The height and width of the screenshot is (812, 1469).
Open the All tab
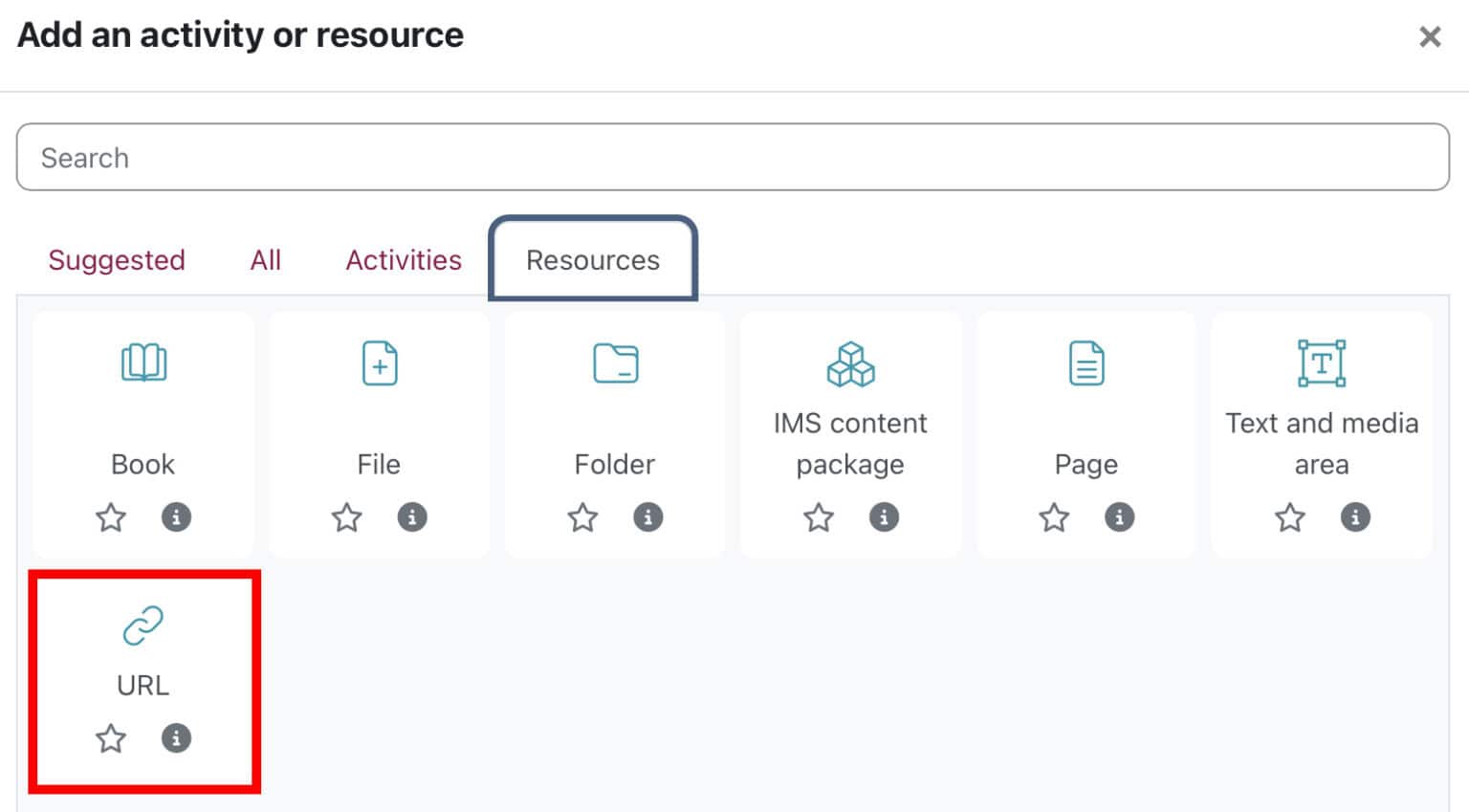[266, 260]
